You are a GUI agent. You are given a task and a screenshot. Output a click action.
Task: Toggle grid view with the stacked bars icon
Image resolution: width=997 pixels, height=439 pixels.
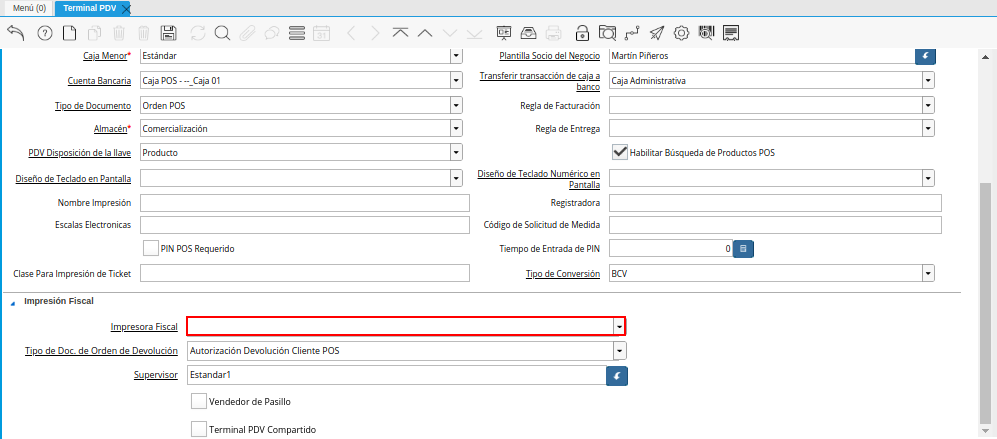tap(296, 33)
